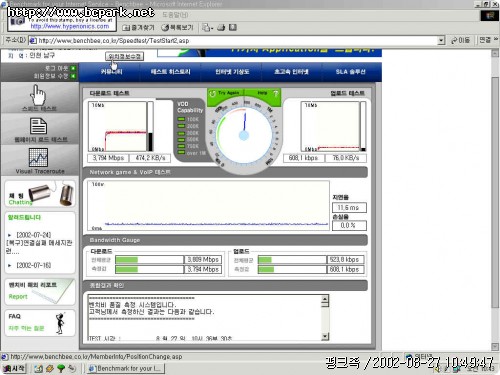Click the 76.0 KB/s upload value
This screenshot has height=375, width=500.
346,158
